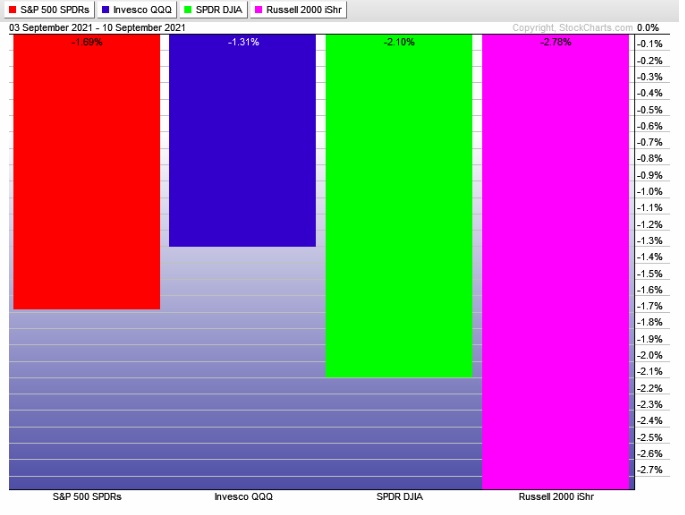Screen dimensions: 685x515
Task: Click the -1.5% axis tick label
Action: 650,274
